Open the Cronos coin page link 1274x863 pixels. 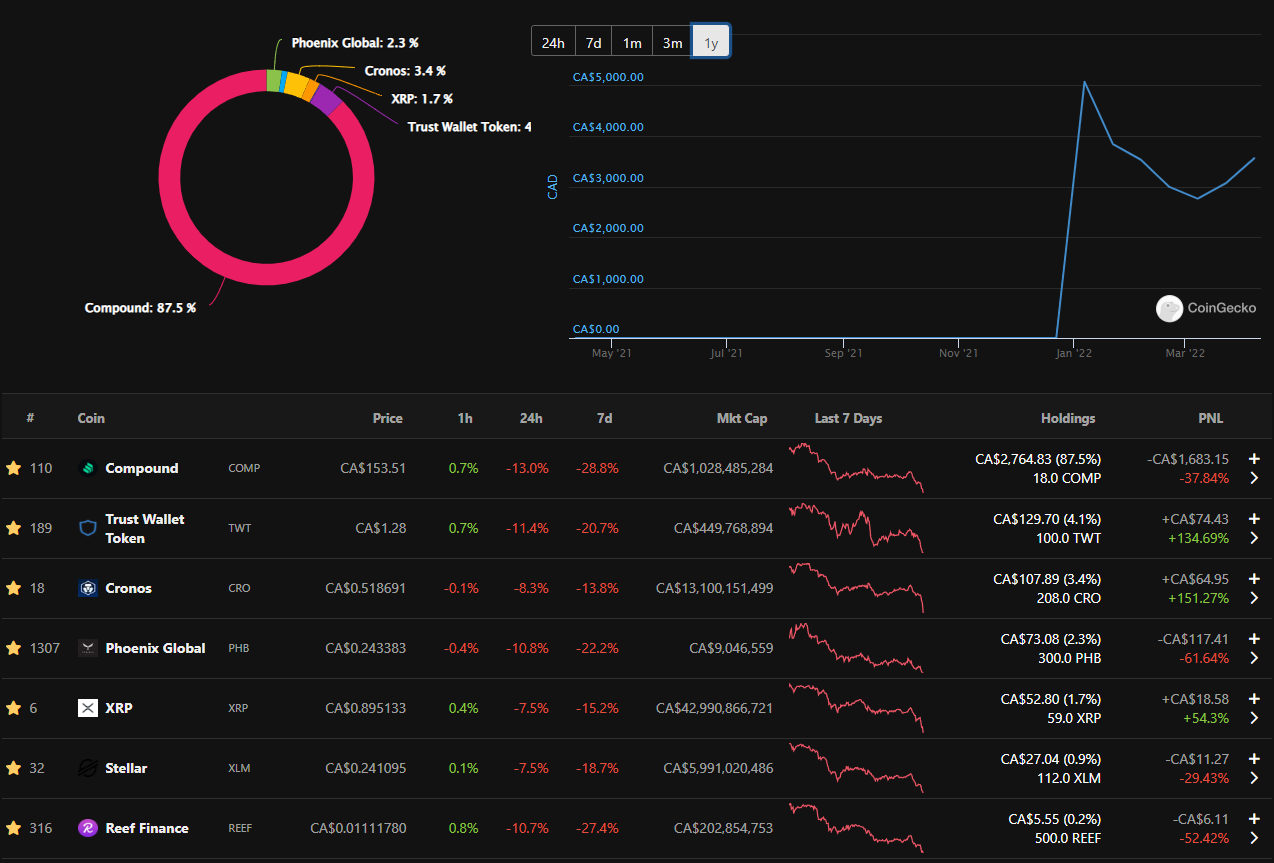129,588
